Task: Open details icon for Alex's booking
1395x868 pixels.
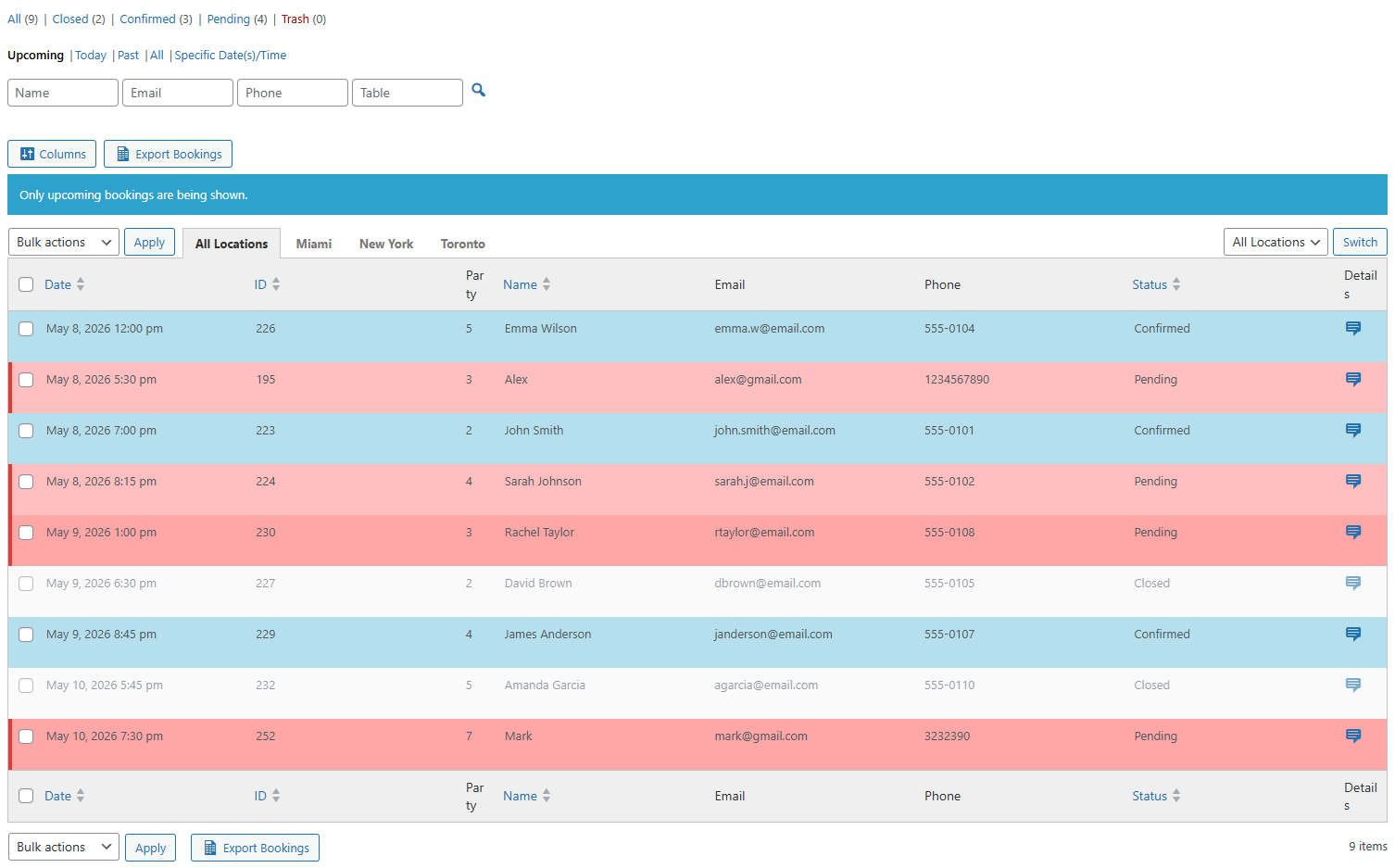Action: [1352, 380]
